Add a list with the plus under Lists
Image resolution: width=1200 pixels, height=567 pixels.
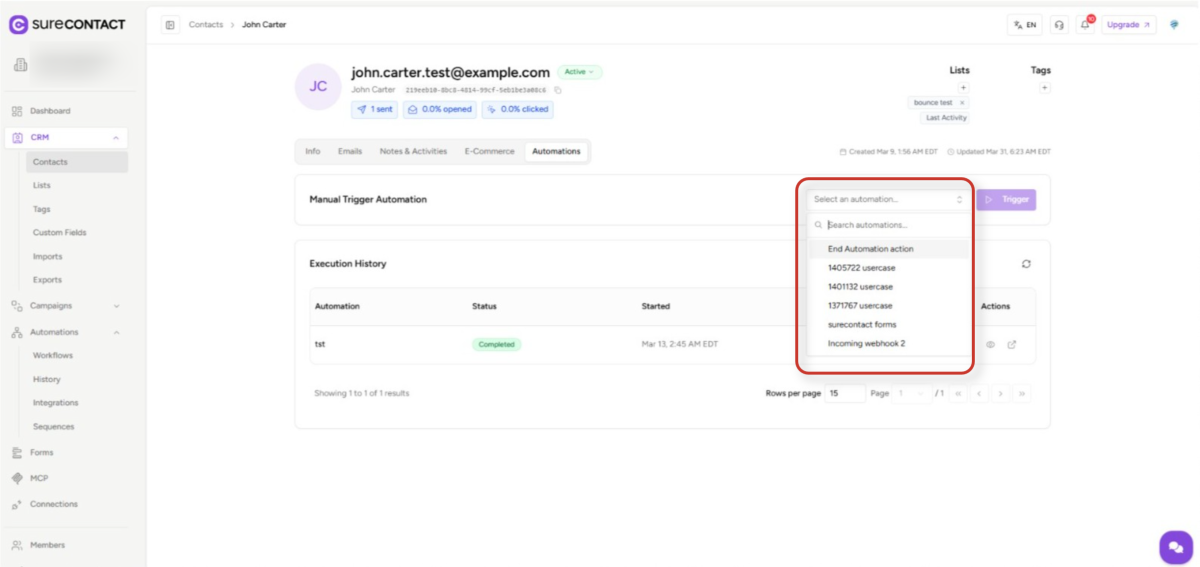(x=964, y=88)
